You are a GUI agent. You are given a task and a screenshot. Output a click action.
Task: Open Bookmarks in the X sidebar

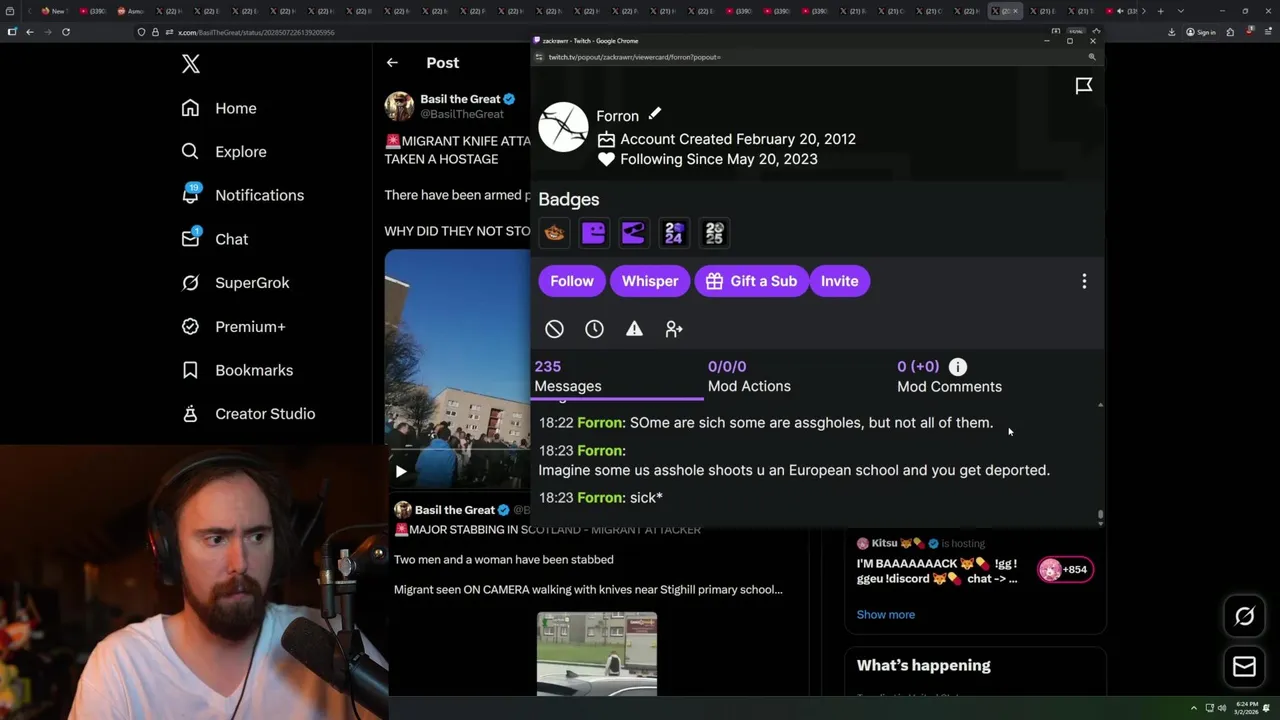pos(237,370)
